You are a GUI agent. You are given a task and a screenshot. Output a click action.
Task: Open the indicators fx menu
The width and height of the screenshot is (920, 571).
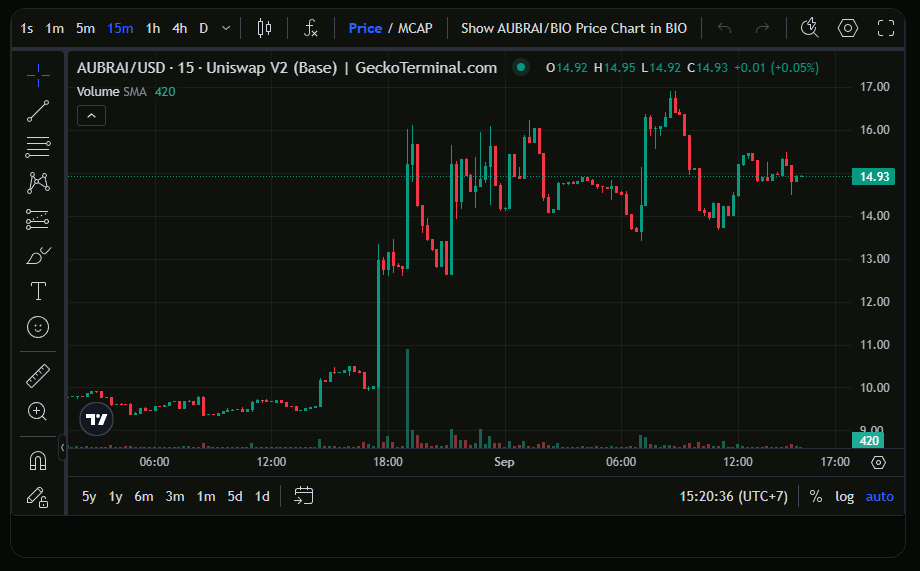[x=310, y=28]
